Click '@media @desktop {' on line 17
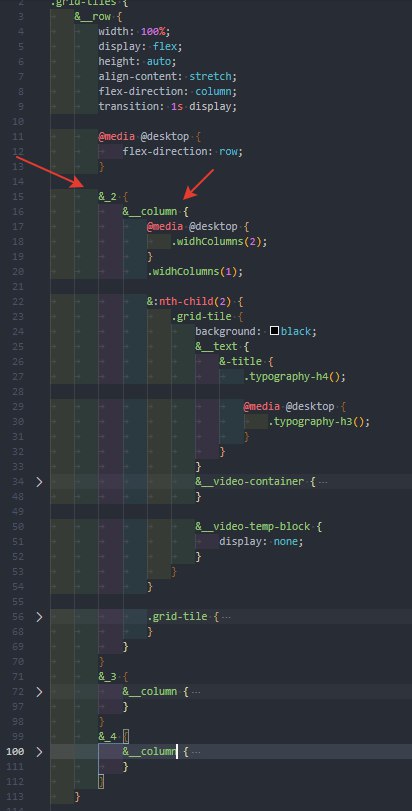Viewport: 412px width, 811px height. [199, 227]
